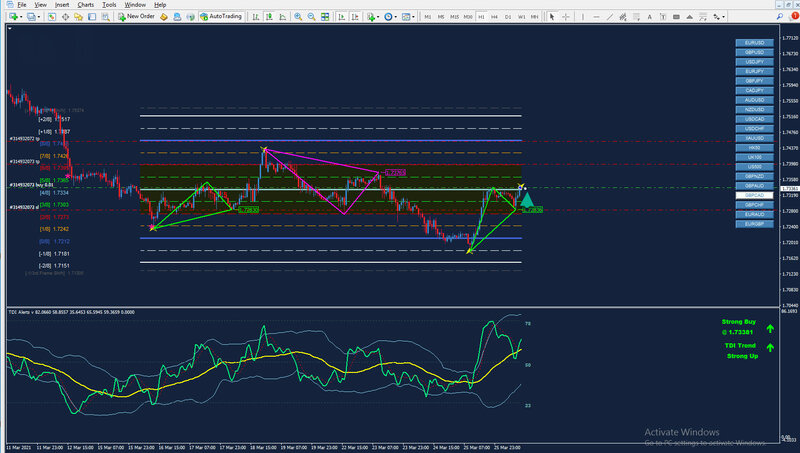This screenshot has width=800, height=453.
Task: Switch chart to D1 timeframe
Action: point(508,17)
